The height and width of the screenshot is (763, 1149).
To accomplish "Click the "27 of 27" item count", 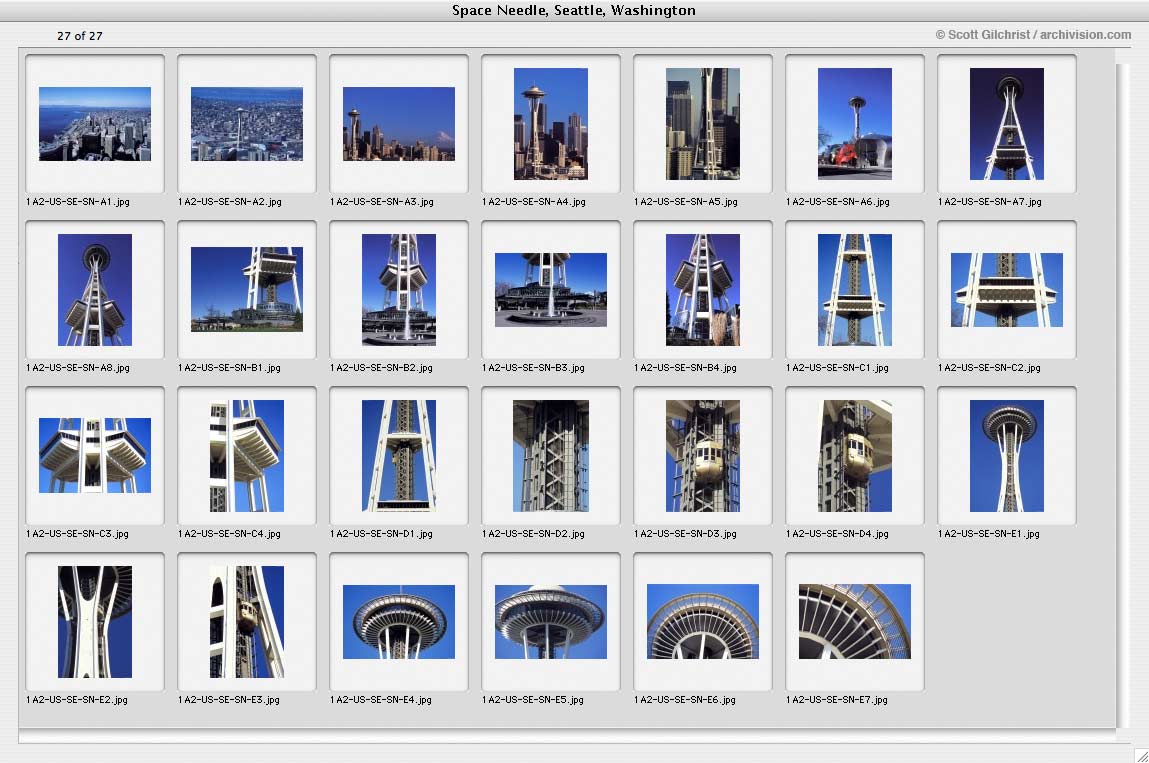I will (x=80, y=36).
